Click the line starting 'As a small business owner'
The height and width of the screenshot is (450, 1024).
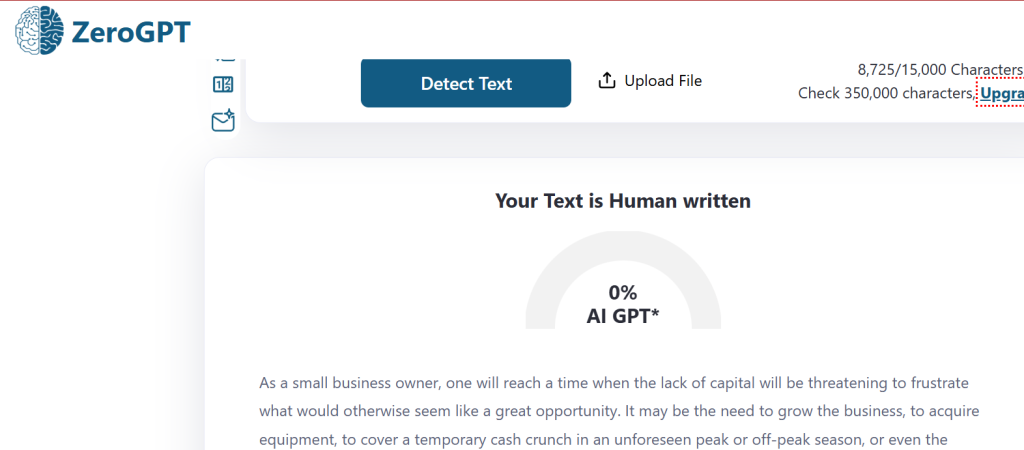615,383
